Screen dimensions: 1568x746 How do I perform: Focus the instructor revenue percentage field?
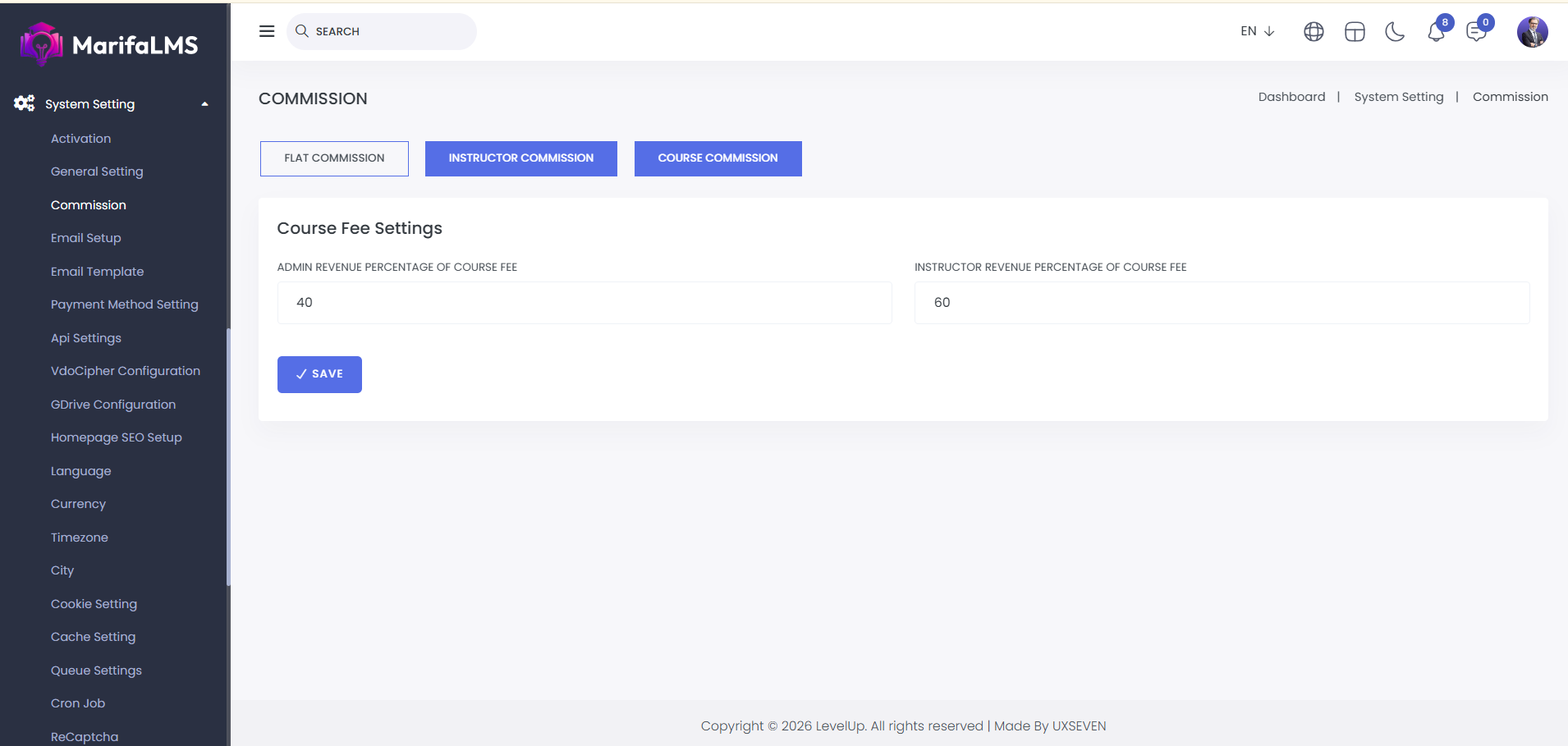pos(1222,303)
